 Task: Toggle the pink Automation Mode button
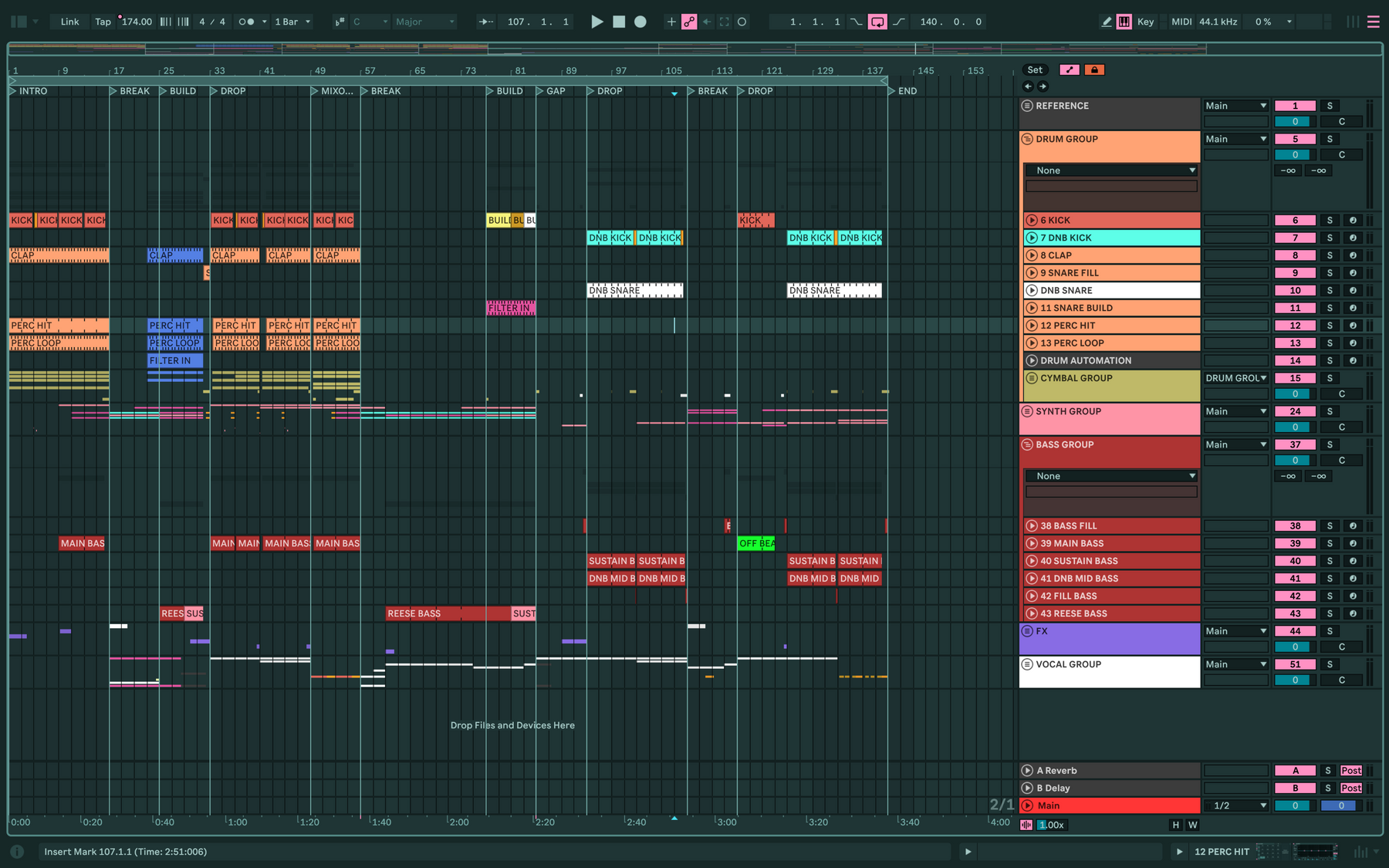click(1070, 69)
